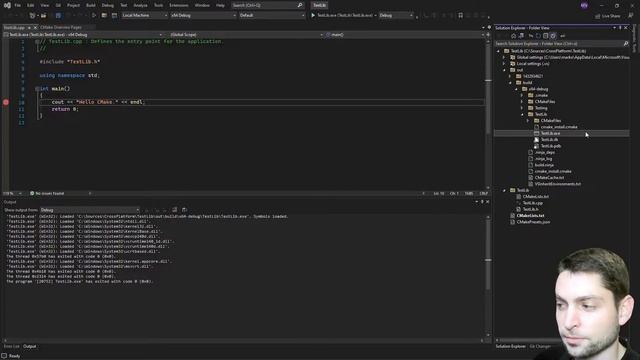Select the TestLib.pdb file

coord(551,146)
